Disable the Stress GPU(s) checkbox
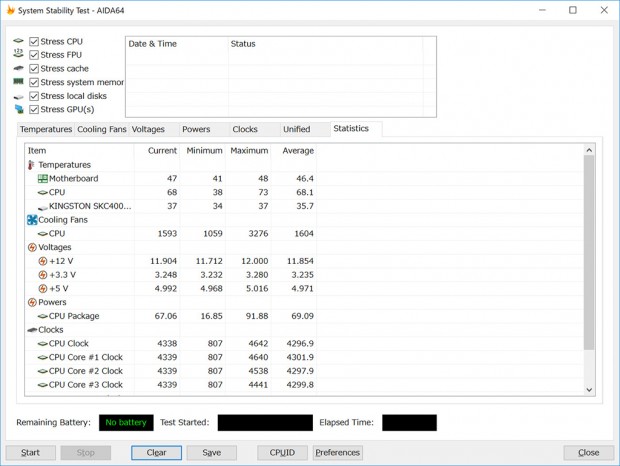 pyautogui.click(x=34, y=109)
